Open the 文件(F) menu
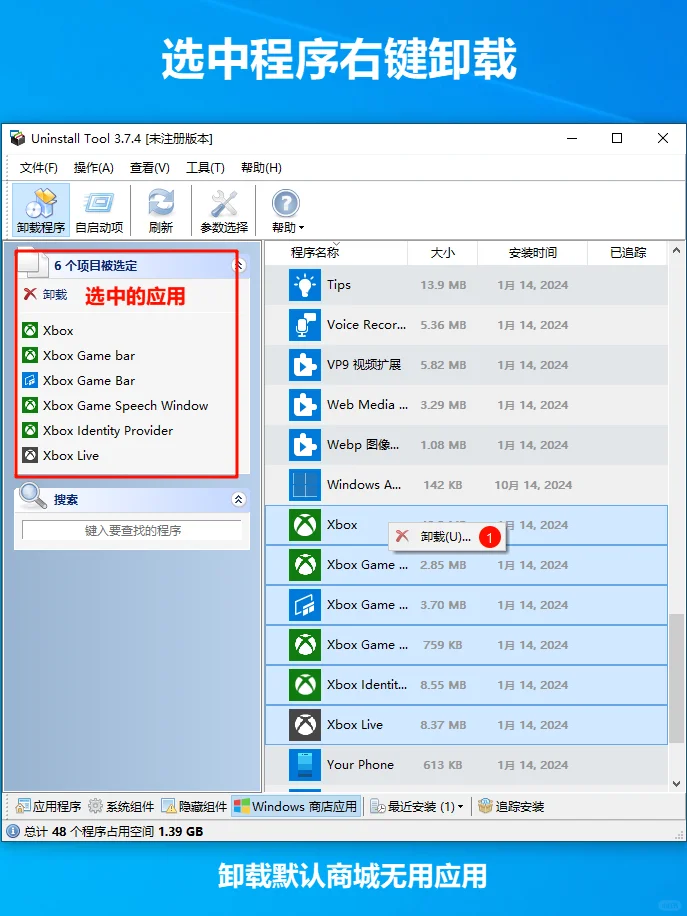This screenshot has height=916, width=687. click(x=39, y=168)
